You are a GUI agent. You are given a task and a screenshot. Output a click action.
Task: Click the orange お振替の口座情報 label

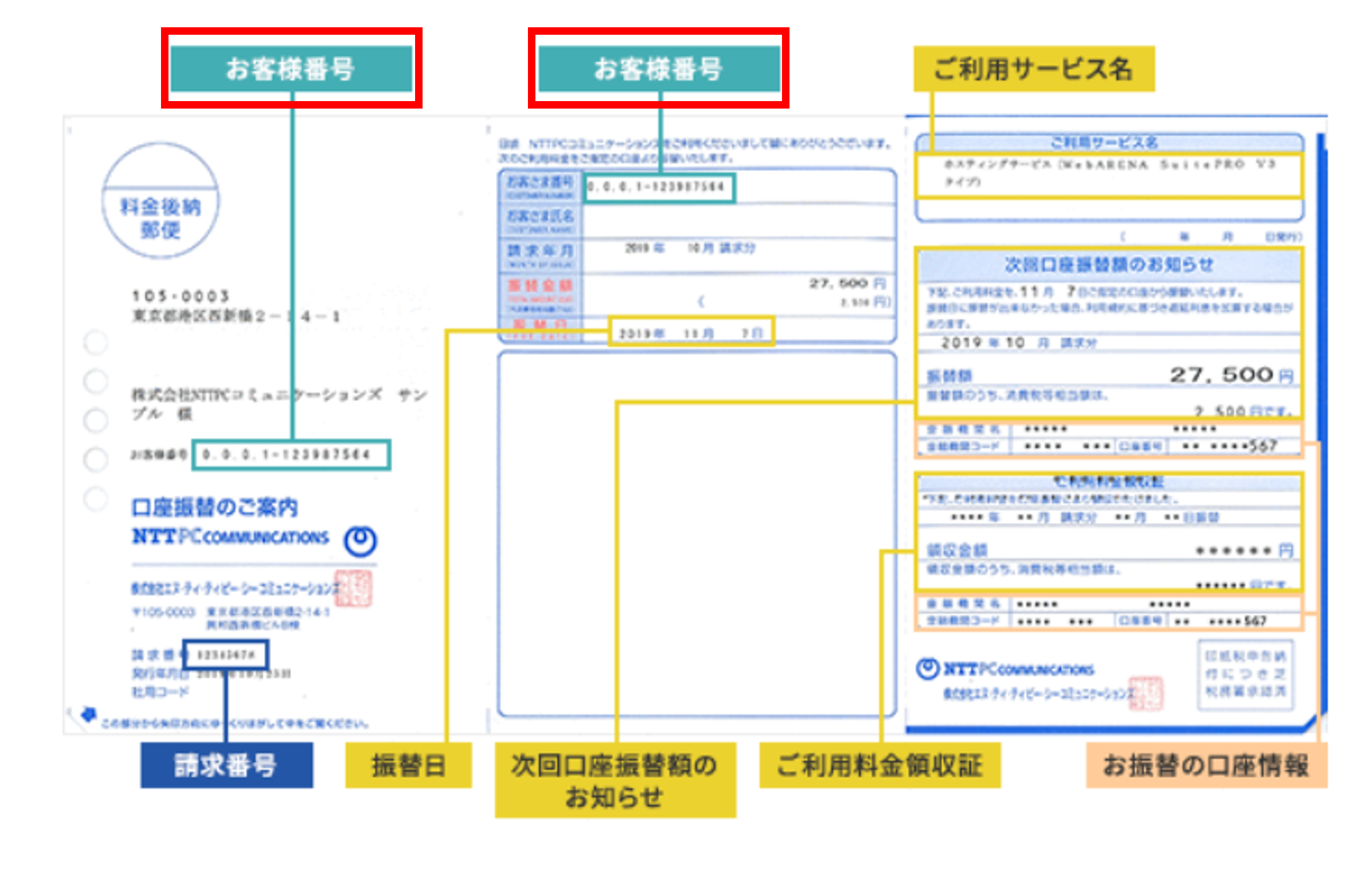pos(1206,764)
